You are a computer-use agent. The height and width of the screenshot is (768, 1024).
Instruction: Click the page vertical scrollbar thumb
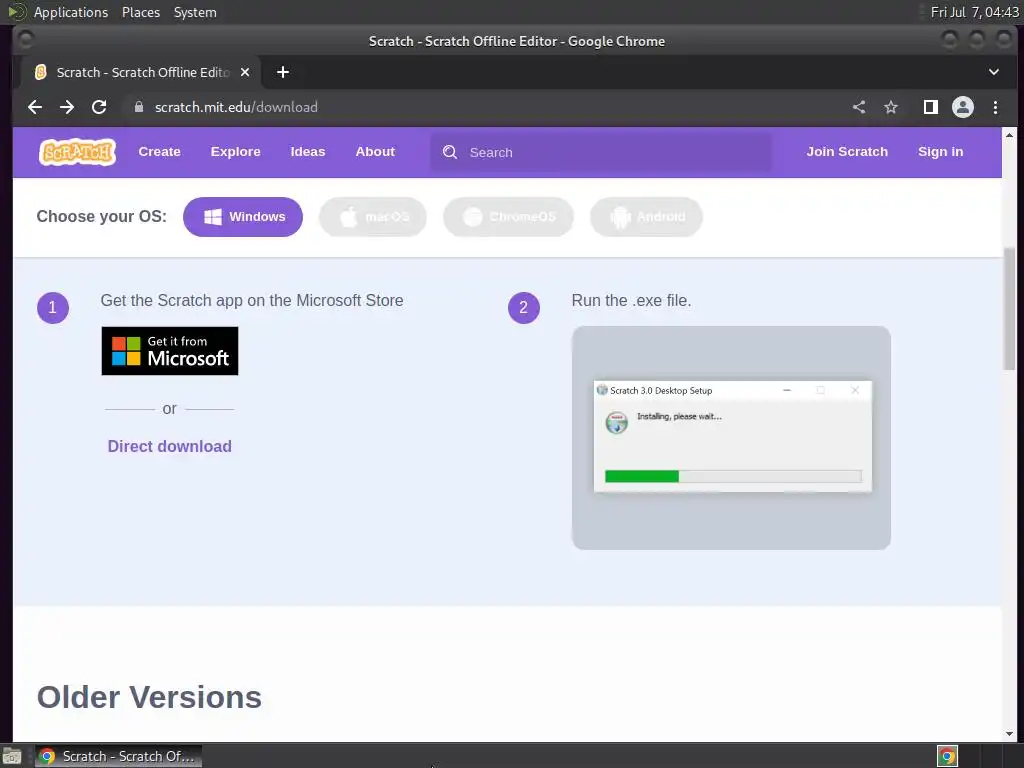pyautogui.click(x=1010, y=309)
